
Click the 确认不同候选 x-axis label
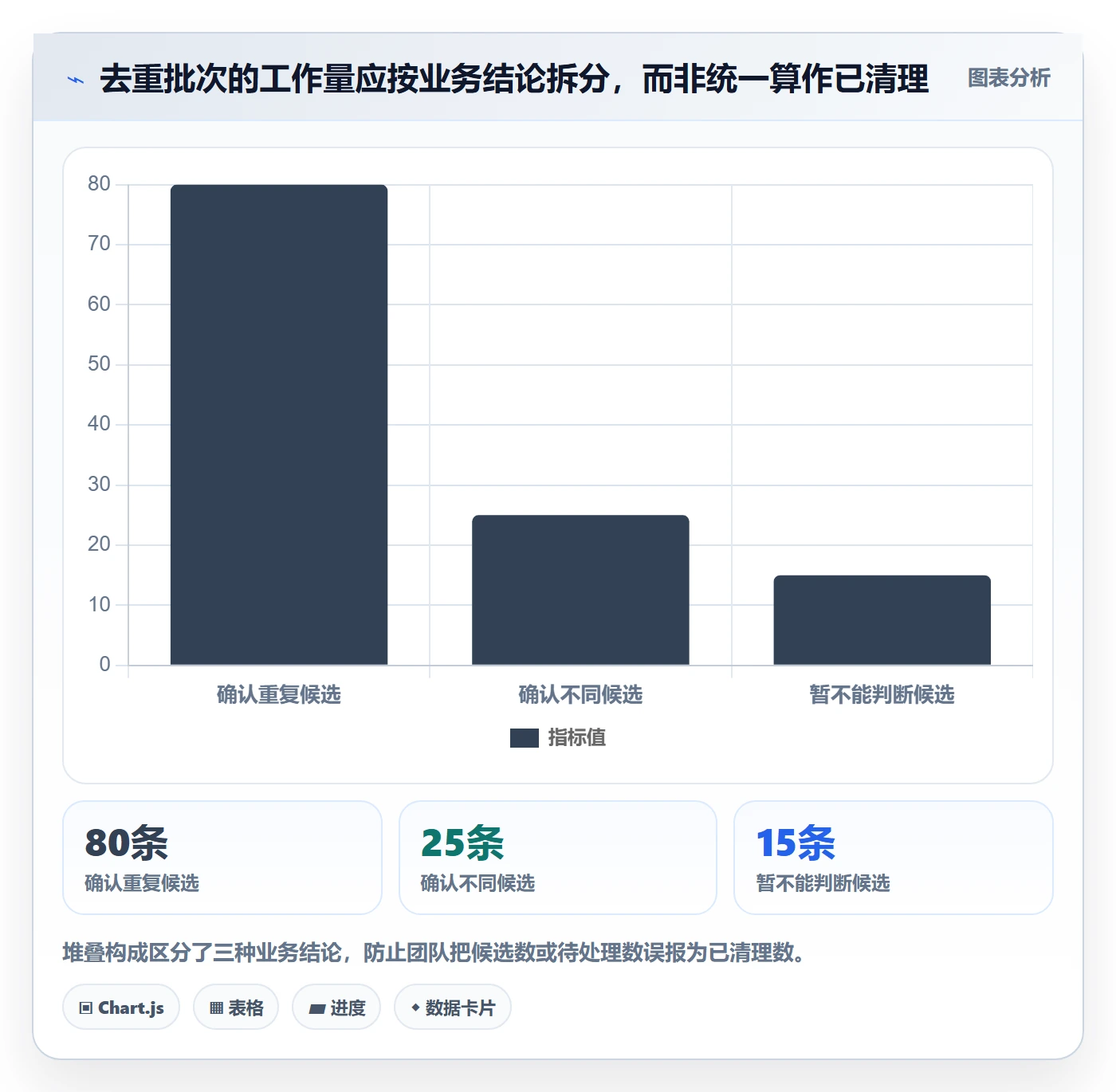tap(580, 695)
